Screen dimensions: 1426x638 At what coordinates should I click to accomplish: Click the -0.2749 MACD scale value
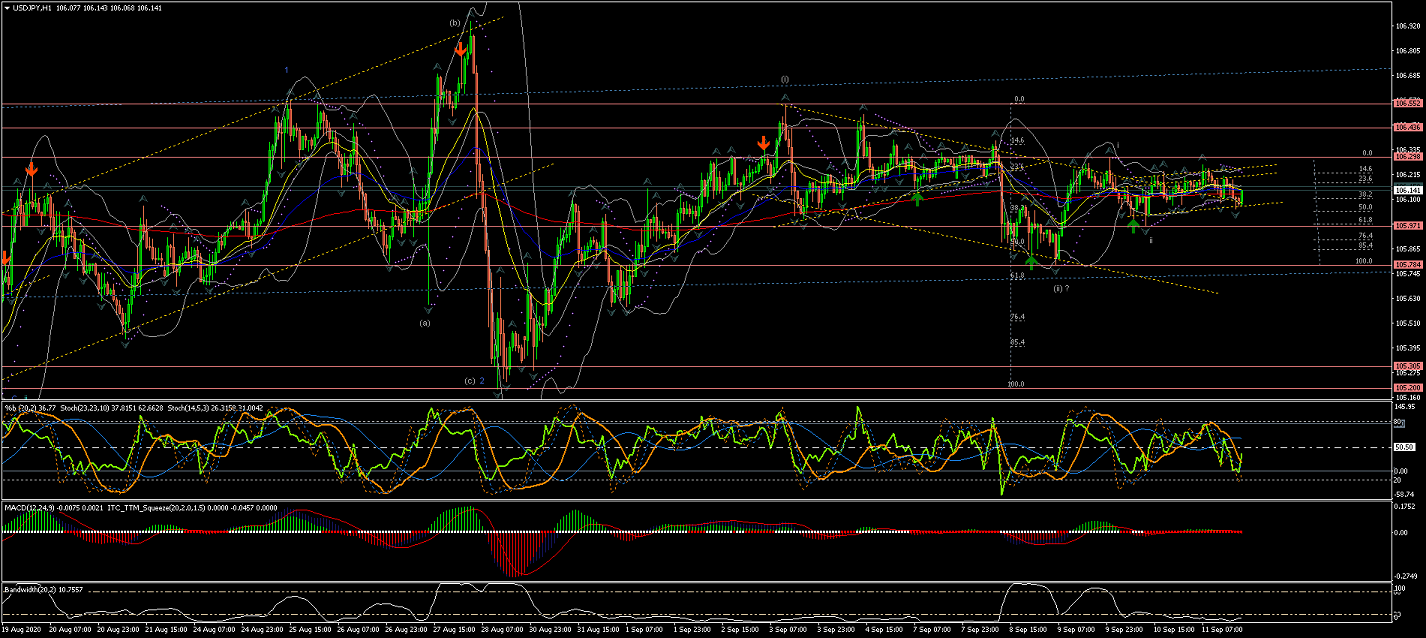tap(1408, 577)
